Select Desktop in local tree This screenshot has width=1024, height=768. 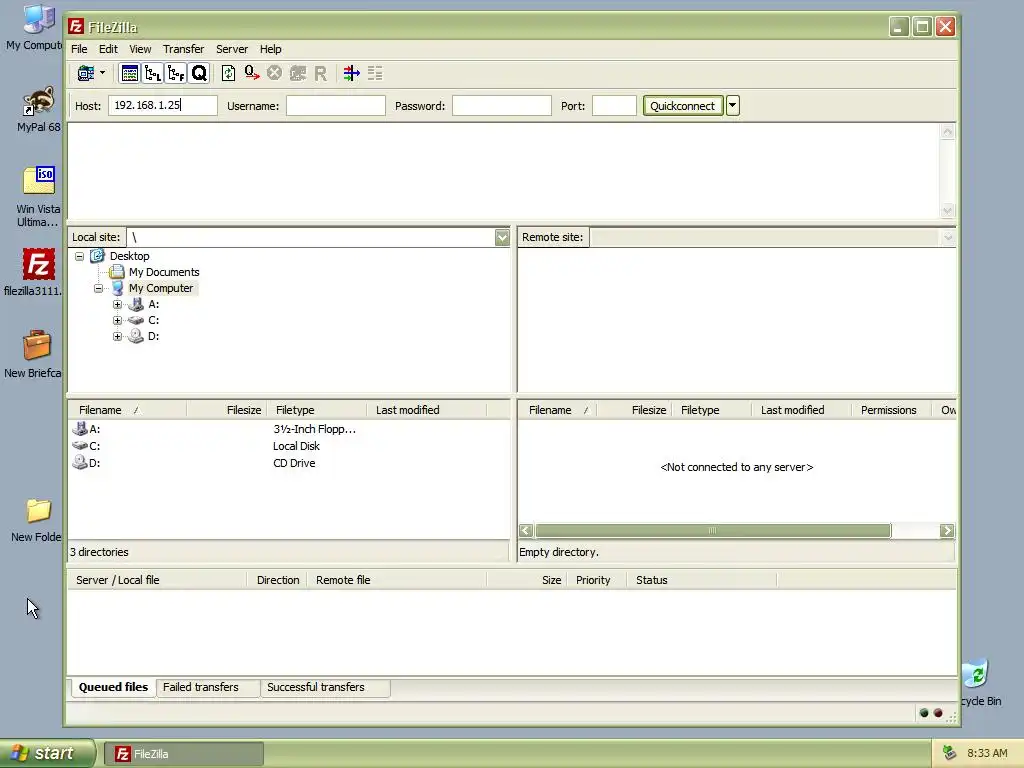pyautogui.click(x=129, y=256)
